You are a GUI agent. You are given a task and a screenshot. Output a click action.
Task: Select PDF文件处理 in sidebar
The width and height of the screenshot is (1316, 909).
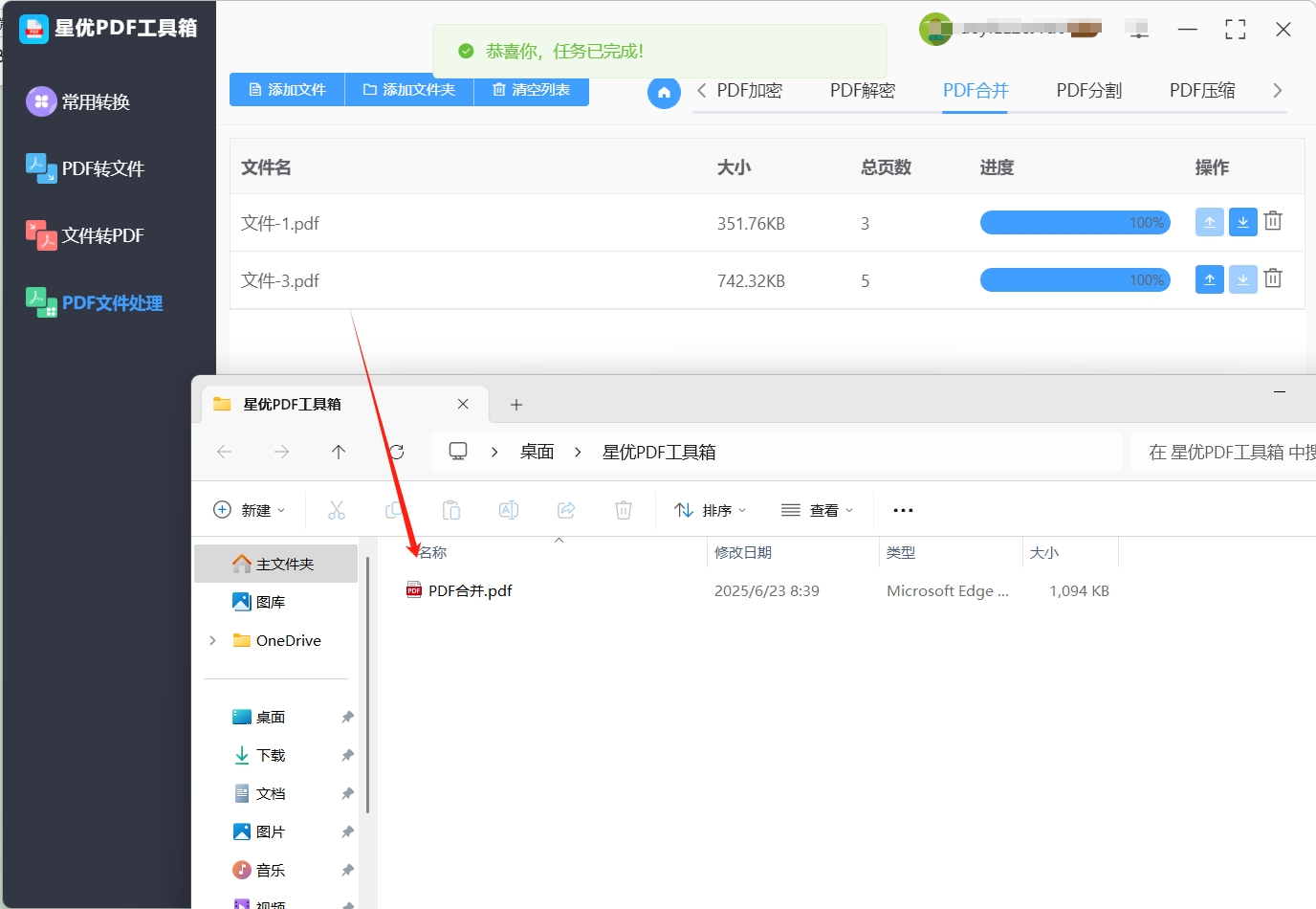[x=94, y=302]
